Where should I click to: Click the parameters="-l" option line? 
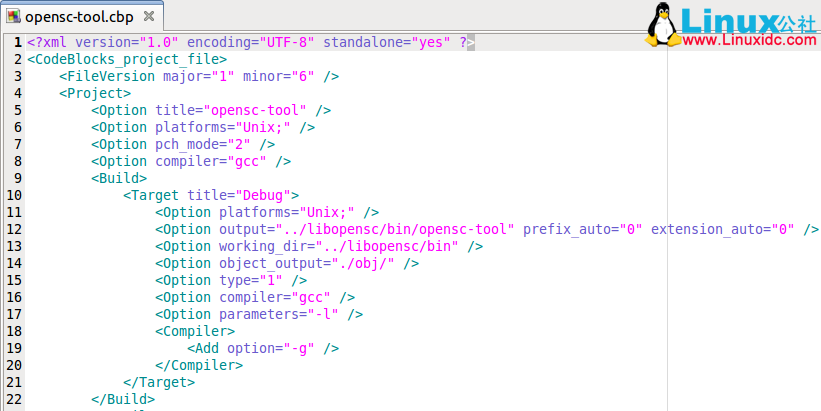[259, 315]
